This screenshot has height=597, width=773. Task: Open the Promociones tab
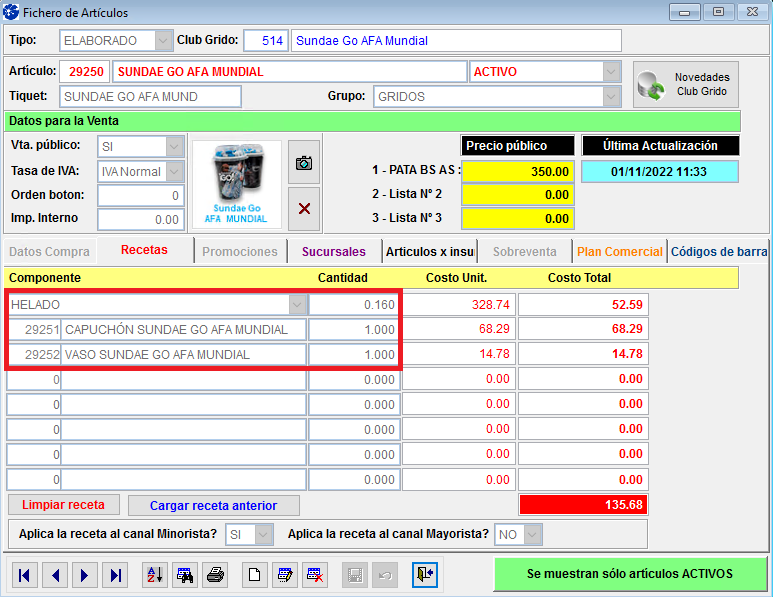tap(240, 251)
